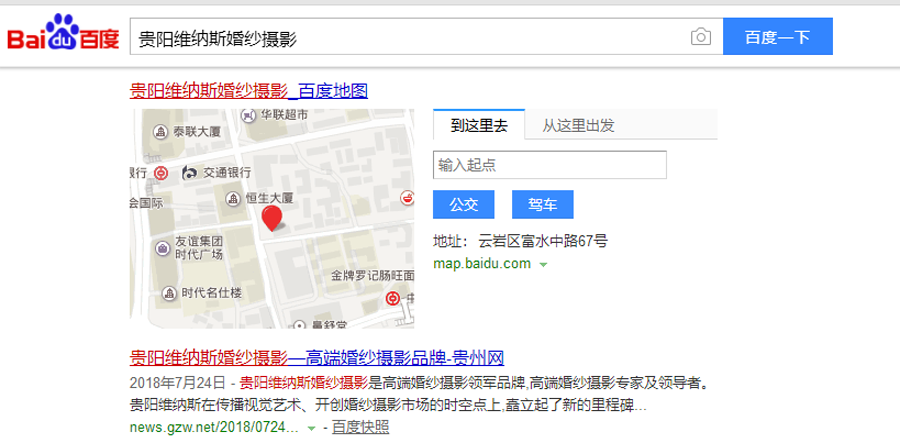Open the 百度快照 cached page link
900x443 pixels.
pos(360,428)
